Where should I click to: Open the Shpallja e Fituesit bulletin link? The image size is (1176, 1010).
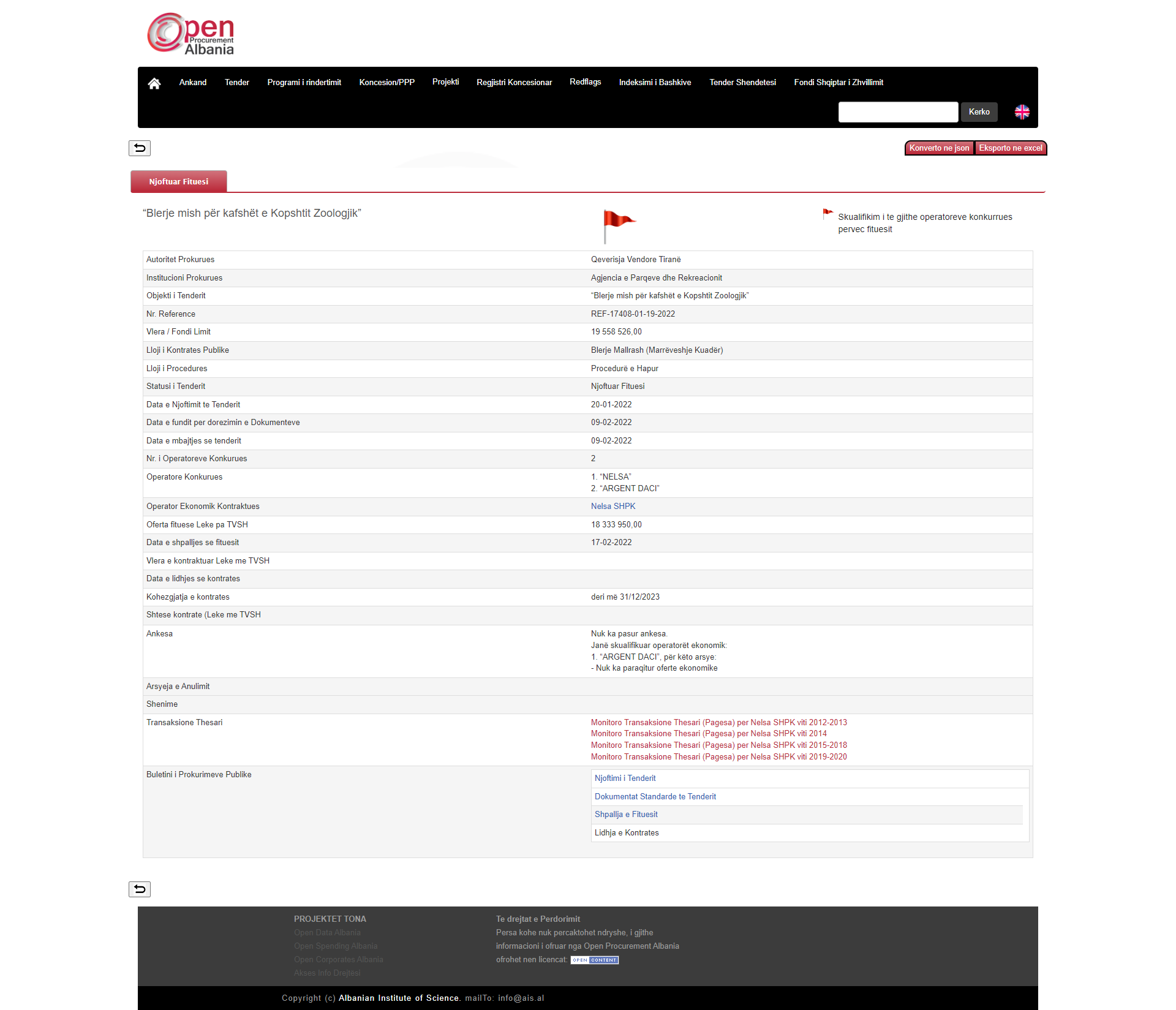point(626,815)
